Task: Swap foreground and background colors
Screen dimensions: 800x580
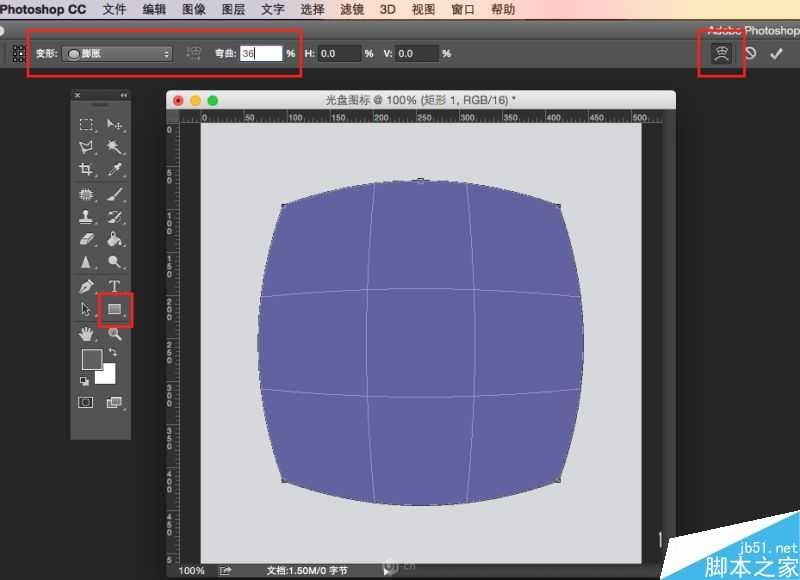Action: pos(112,353)
